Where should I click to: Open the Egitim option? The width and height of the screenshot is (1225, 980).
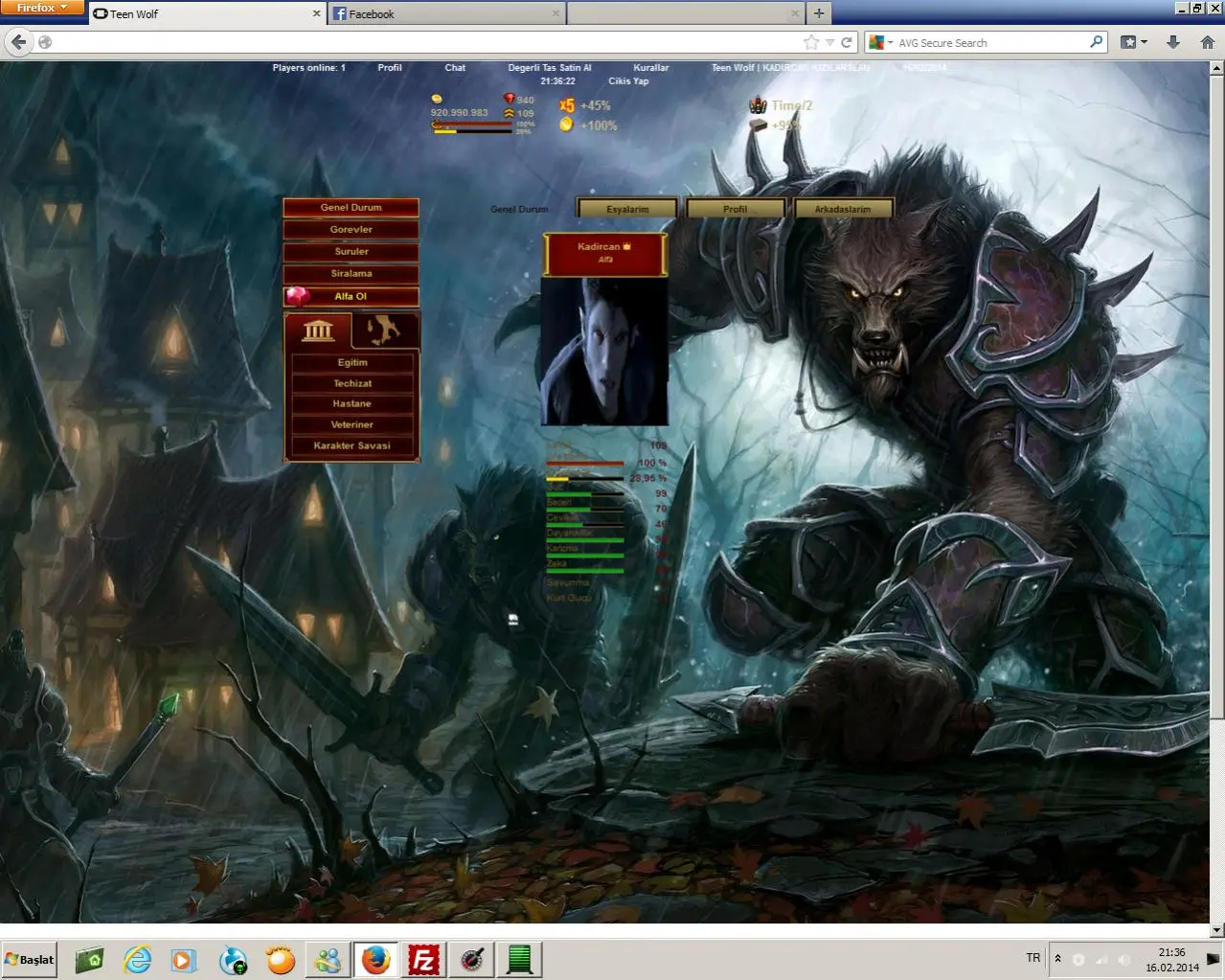click(352, 363)
